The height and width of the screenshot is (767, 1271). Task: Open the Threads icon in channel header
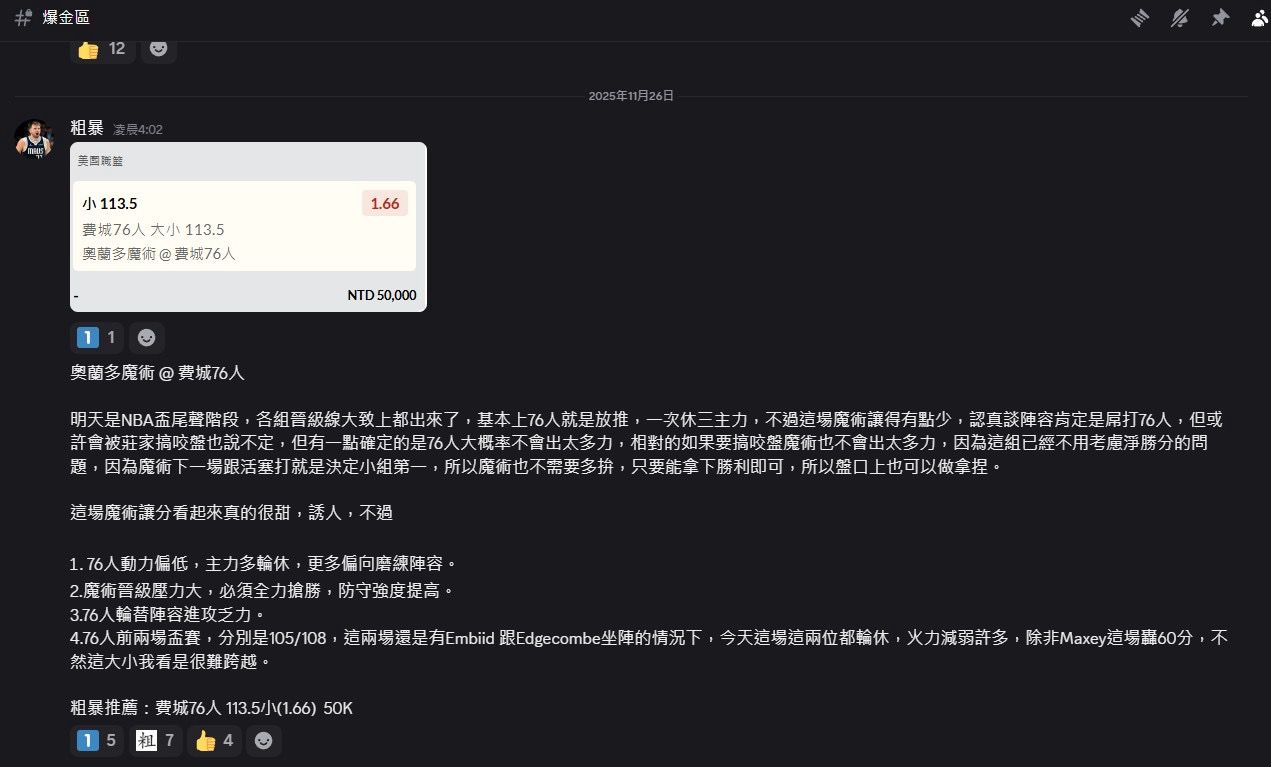click(x=1140, y=18)
